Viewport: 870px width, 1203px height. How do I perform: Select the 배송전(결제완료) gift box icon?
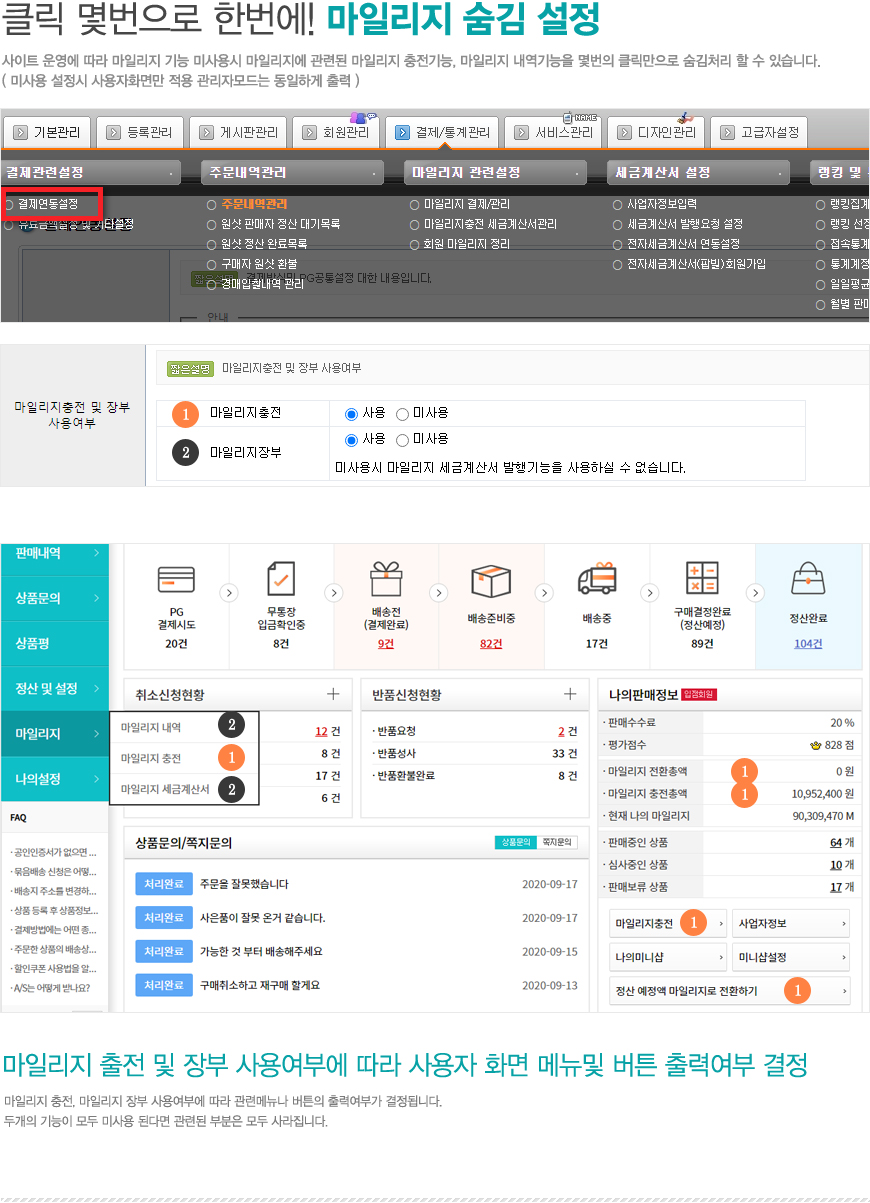(386, 579)
